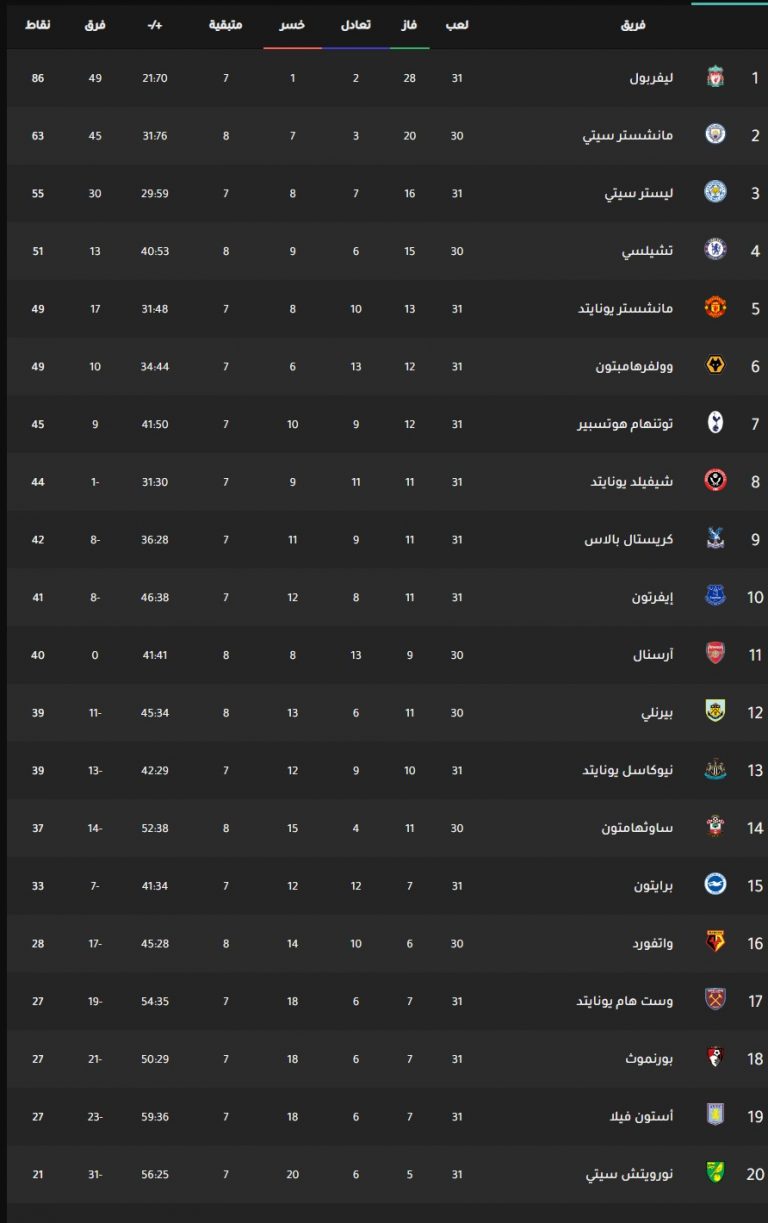
Task: Sort by فاز wins column header
Action: coord(410,24)
